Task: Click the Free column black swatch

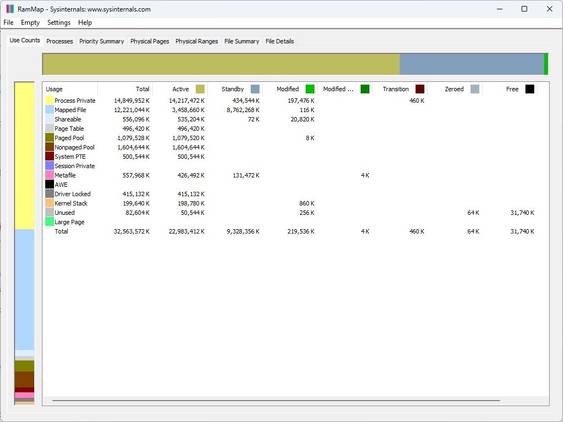Action: click(530, 89)
